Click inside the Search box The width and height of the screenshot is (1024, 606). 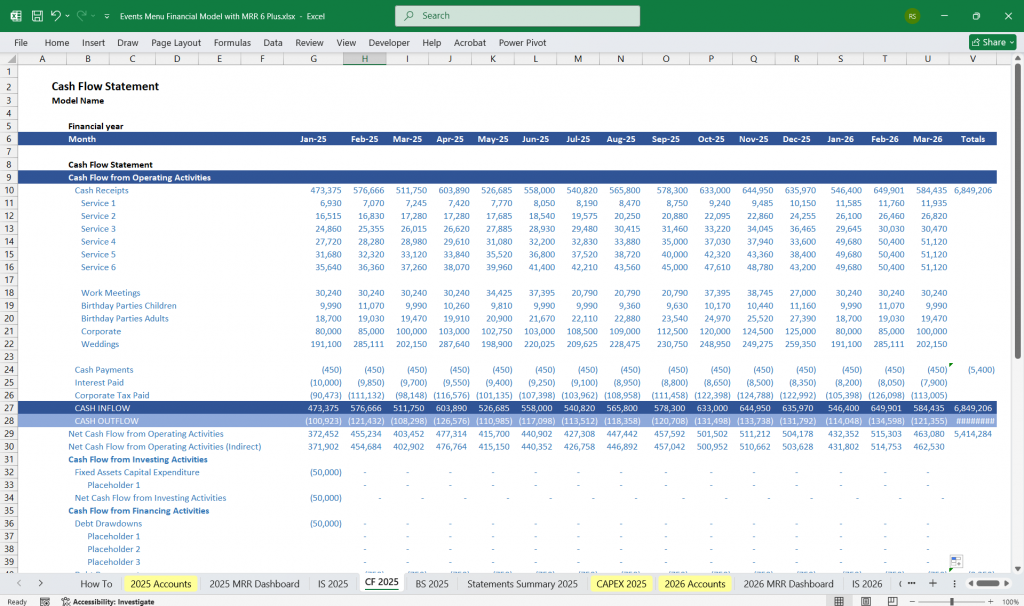pyautogui.click(x=516, y=16)
